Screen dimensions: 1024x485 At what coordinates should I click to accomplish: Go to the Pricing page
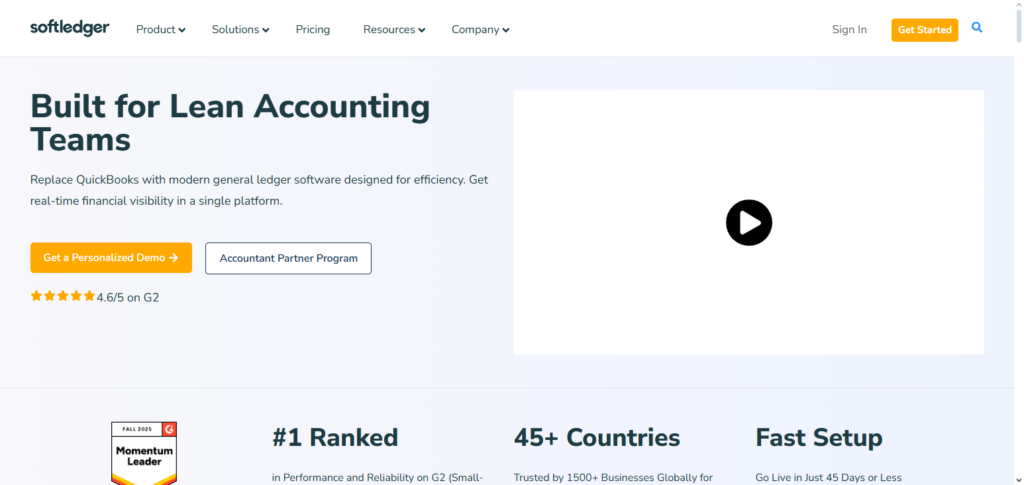[x=313, y=29]
